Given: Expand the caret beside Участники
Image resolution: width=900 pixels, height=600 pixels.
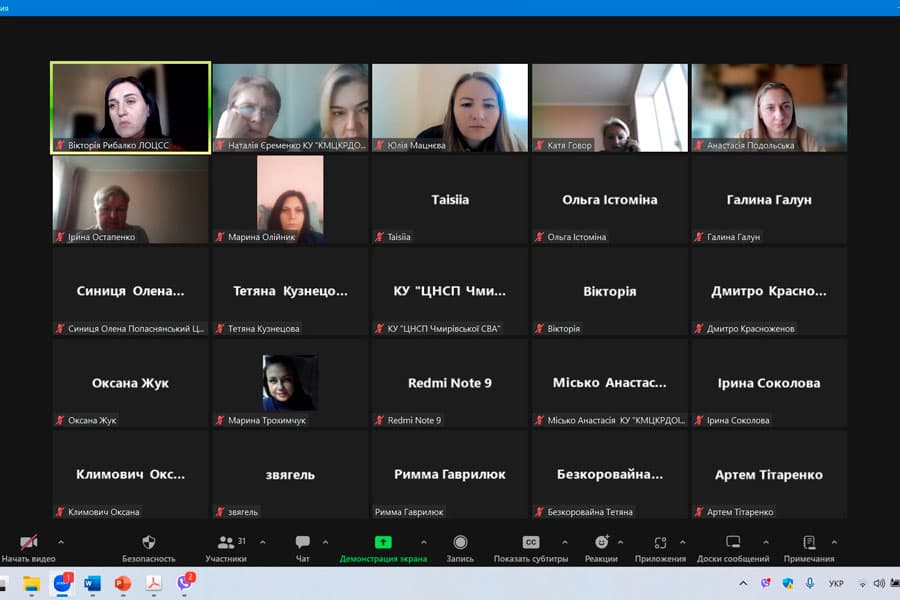Looking at the screenshot, I should pyautogui.click(x=262, y=541).
